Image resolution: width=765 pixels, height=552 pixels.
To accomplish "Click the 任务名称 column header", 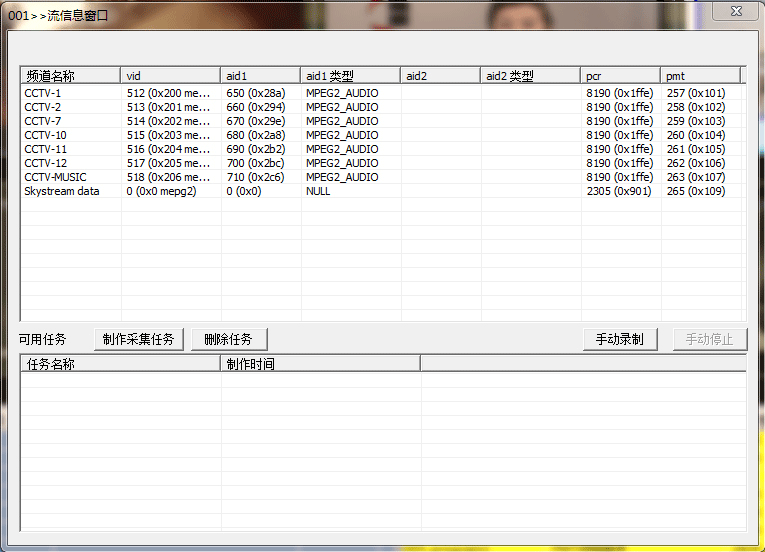I will [120, 364].
